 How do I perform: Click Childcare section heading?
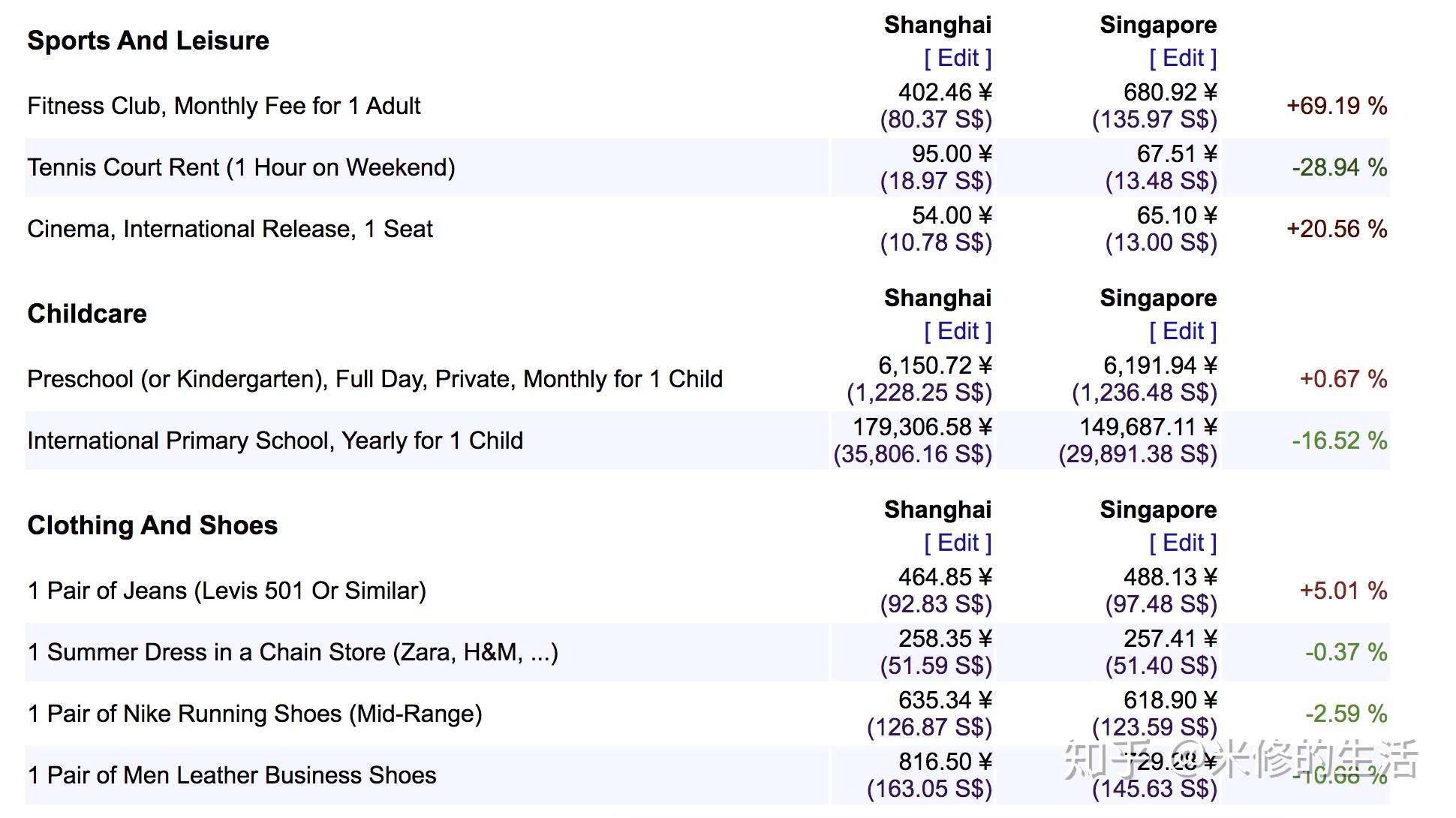click(x=87, y=314)
